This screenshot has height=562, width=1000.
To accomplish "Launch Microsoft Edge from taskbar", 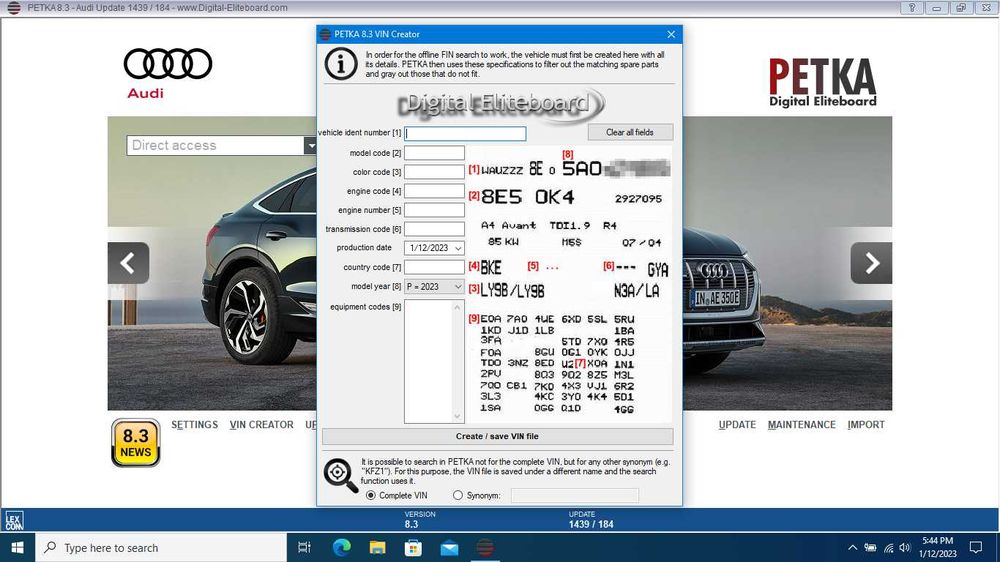I will 341,547.
